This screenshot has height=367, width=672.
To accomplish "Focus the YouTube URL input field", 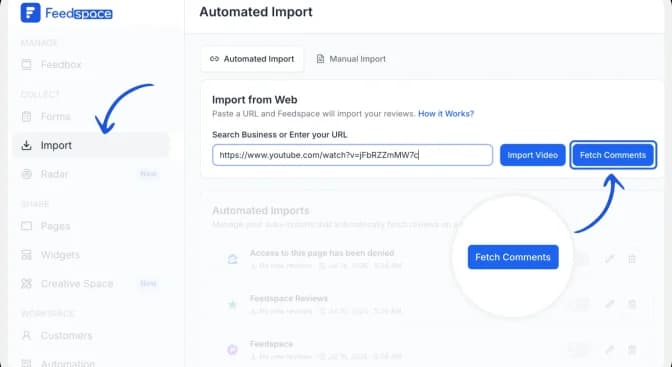I will tap(352, 155).
